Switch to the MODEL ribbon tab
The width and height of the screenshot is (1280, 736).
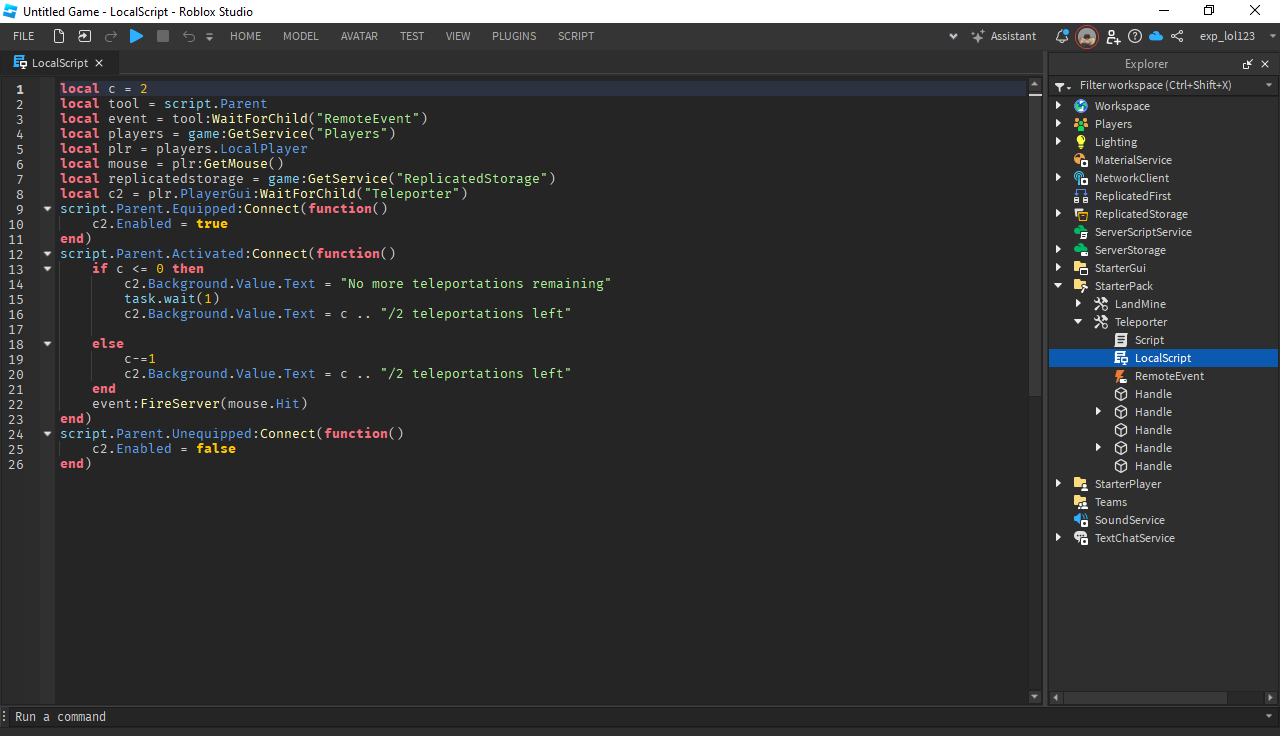coord(300,36)
